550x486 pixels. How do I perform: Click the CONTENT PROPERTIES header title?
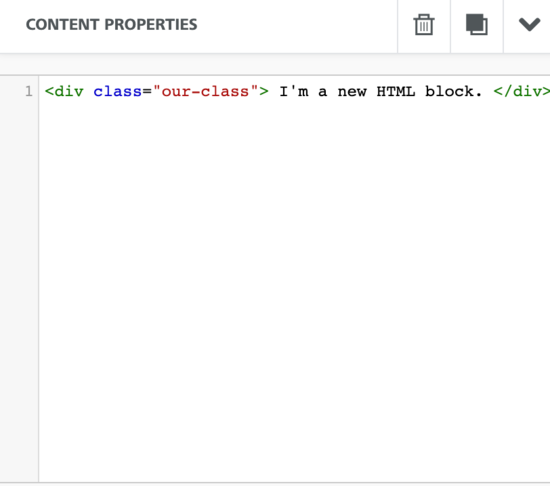click(112, 25)
